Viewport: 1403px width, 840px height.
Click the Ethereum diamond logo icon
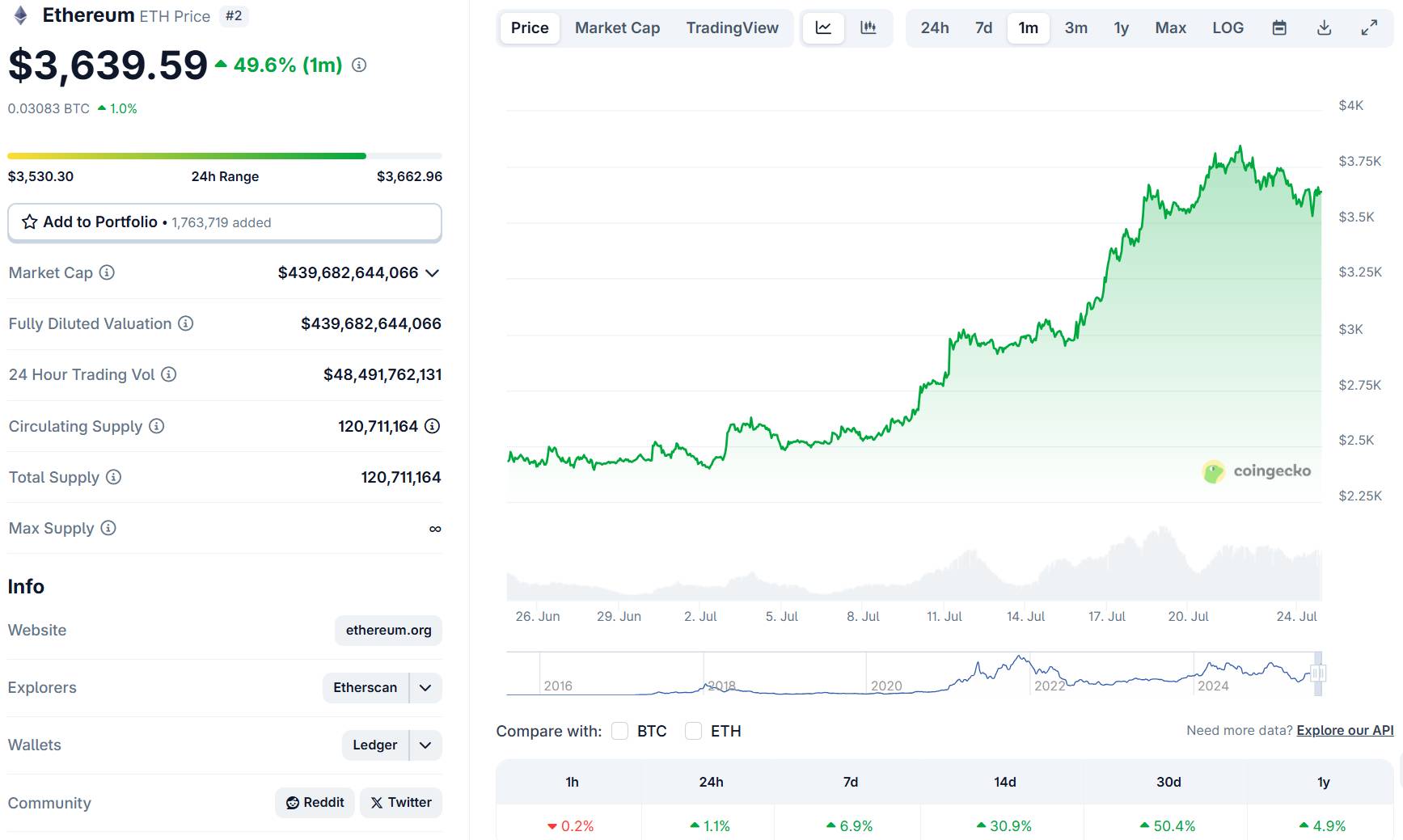tap(21, 15)
